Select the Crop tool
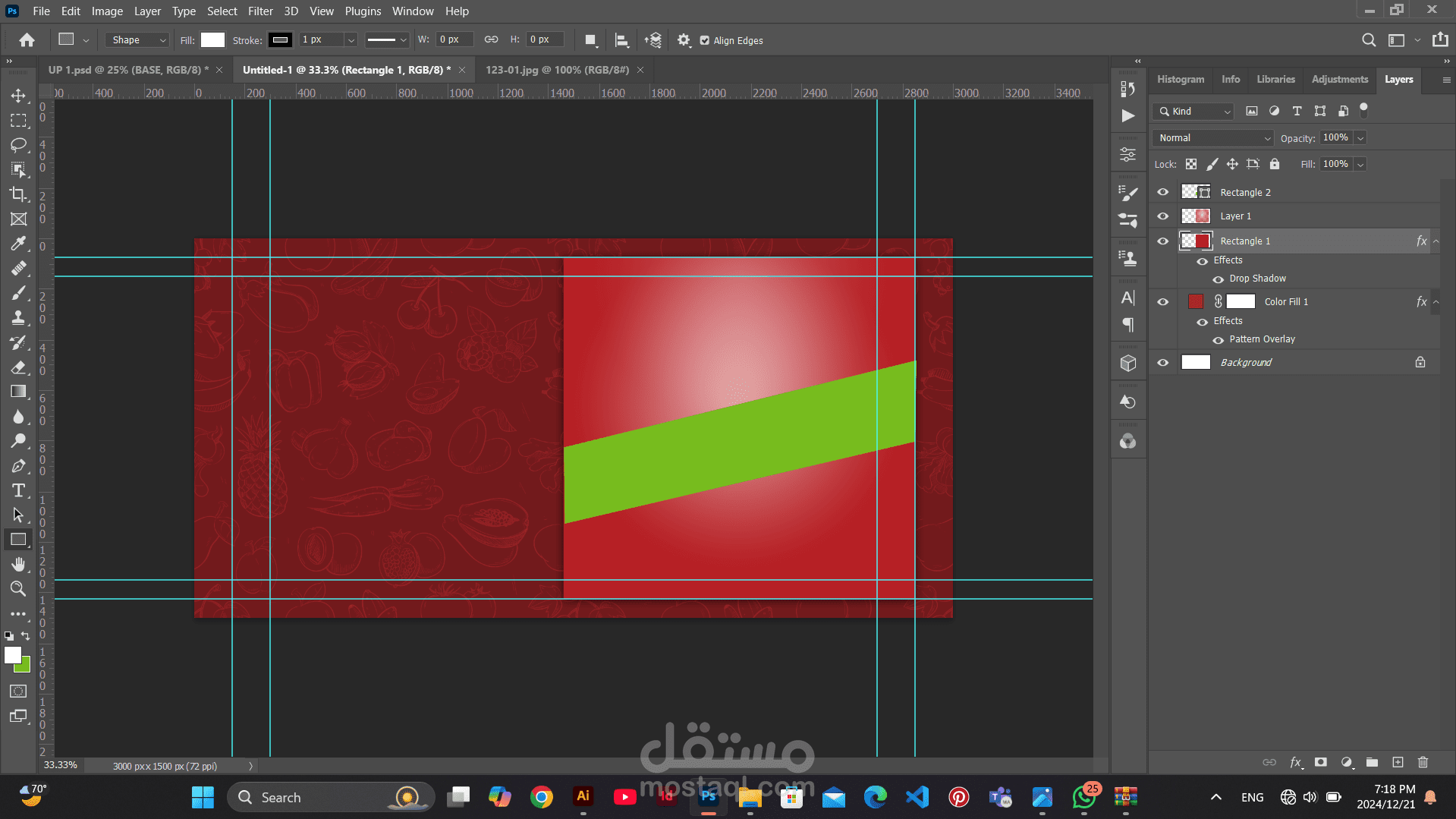 pos(18,194)
